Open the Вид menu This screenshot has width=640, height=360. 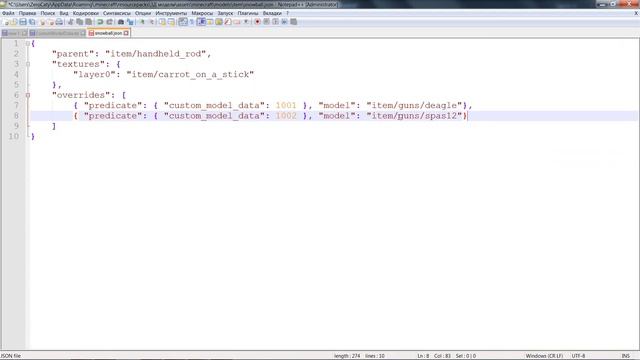tap(64, 13)
